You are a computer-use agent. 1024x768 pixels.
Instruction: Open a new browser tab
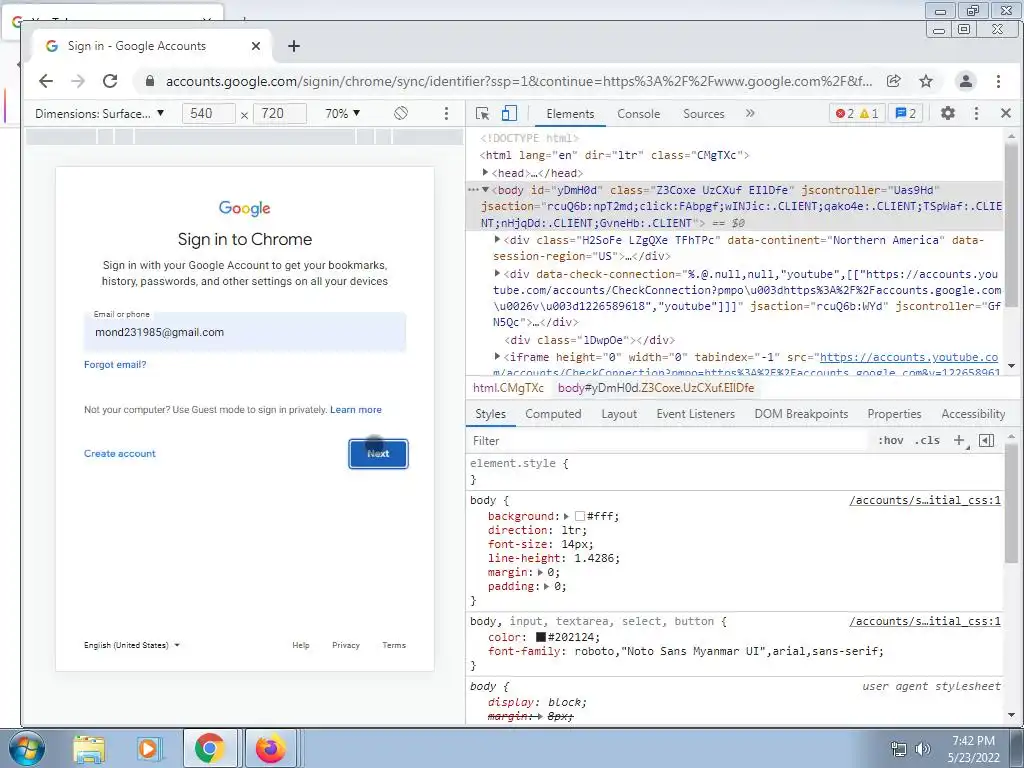[294, 46]
